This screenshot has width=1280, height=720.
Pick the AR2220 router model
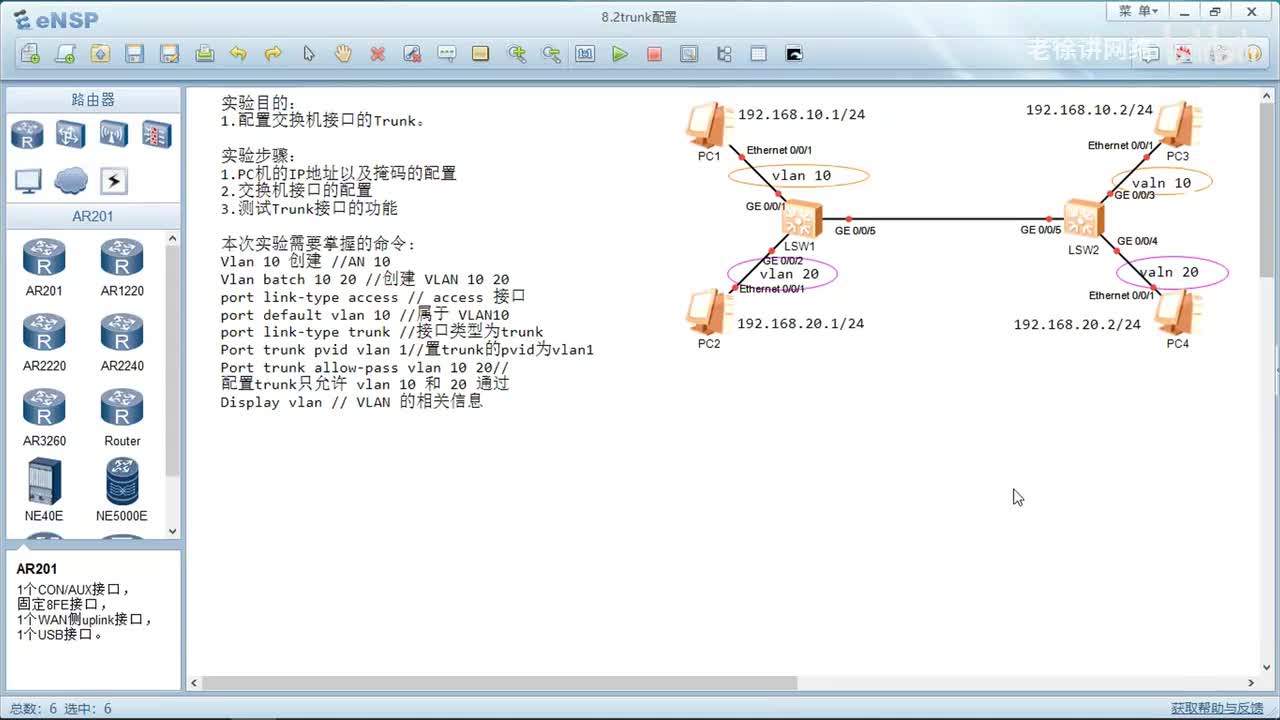coord(44,343)
